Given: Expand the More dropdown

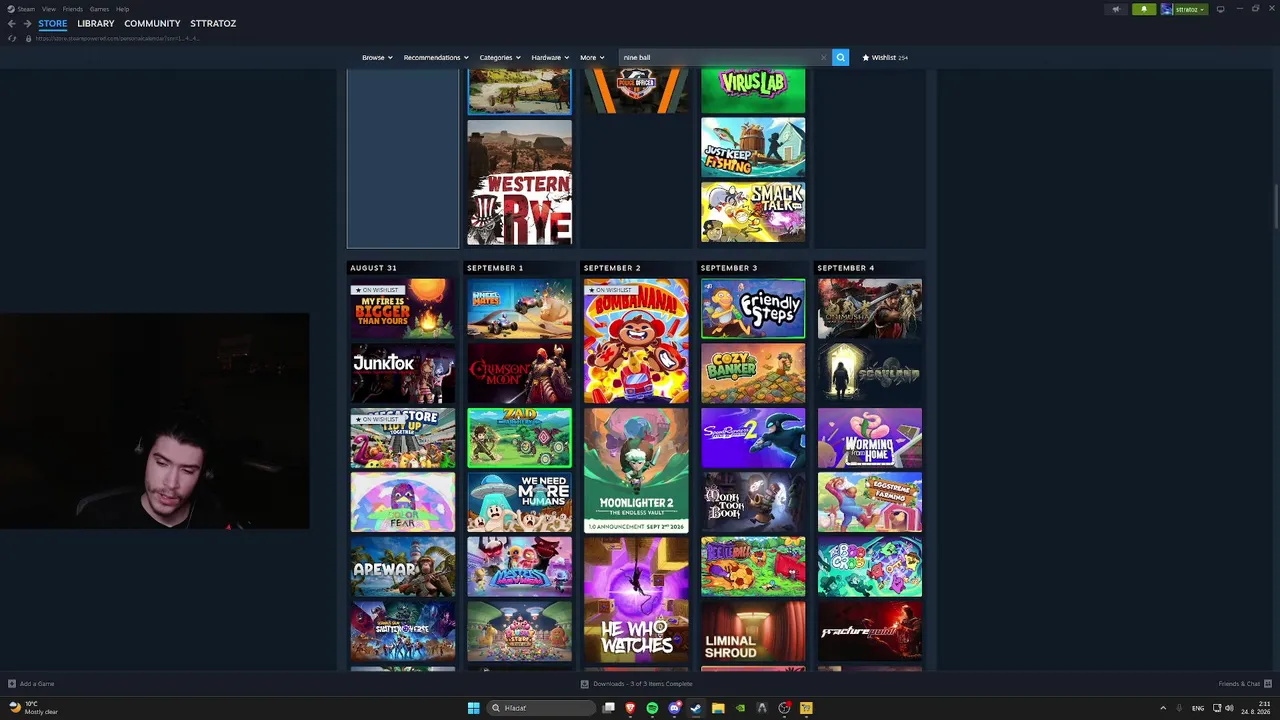Looking at the screenshot, I should click(592, 57).
